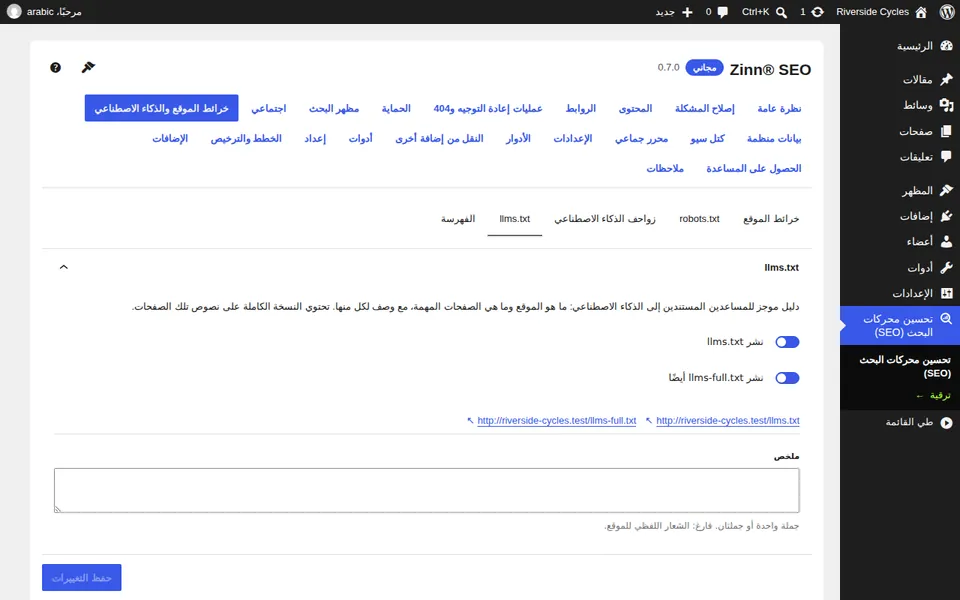Open the comments bubble icon in admin bar
Viewport: 960px width, 600px height.
tap(722, 12)
